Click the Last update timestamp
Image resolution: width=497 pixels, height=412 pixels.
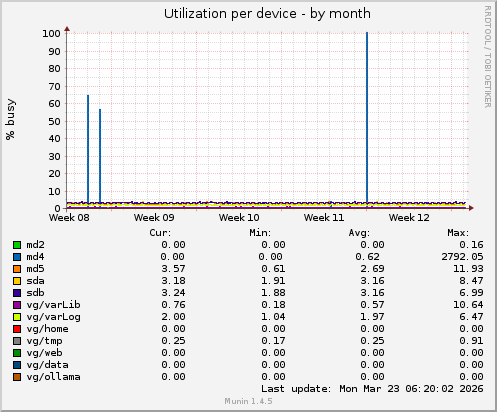point(372,389)
